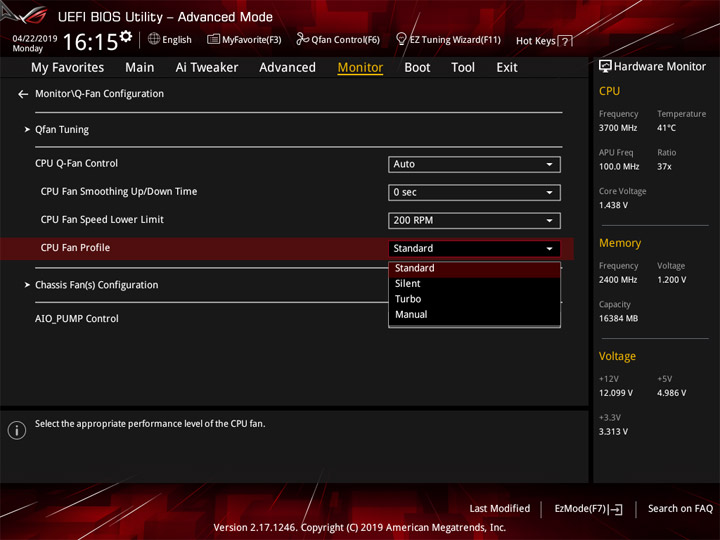Choose Silent in the fan profile list
This screenshot has height=540, width=720.
pyautogui.click(x=474, y=284)
